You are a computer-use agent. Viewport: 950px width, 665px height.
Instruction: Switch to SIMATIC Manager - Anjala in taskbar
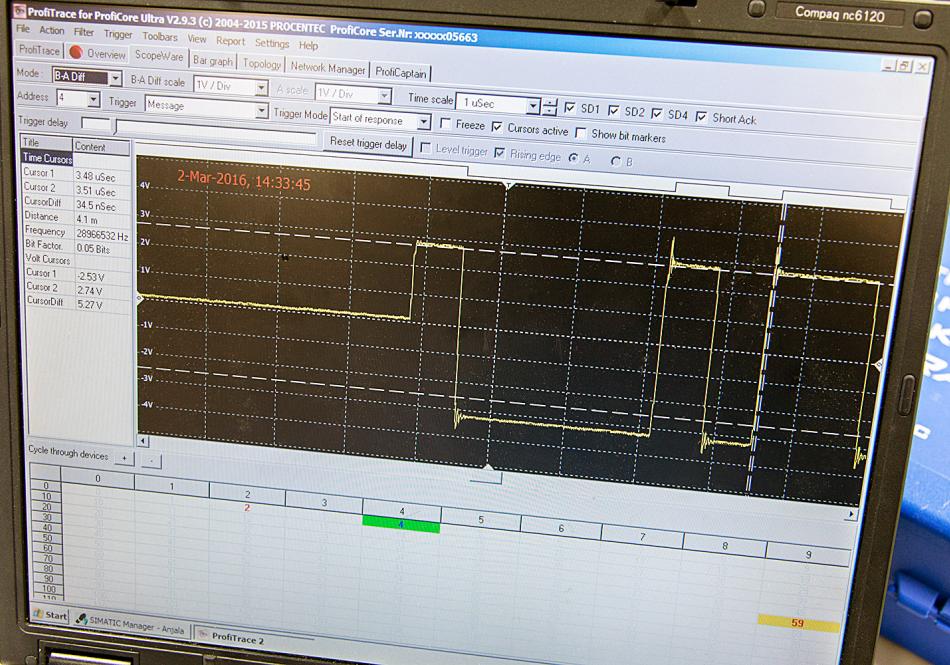[131, 624]
